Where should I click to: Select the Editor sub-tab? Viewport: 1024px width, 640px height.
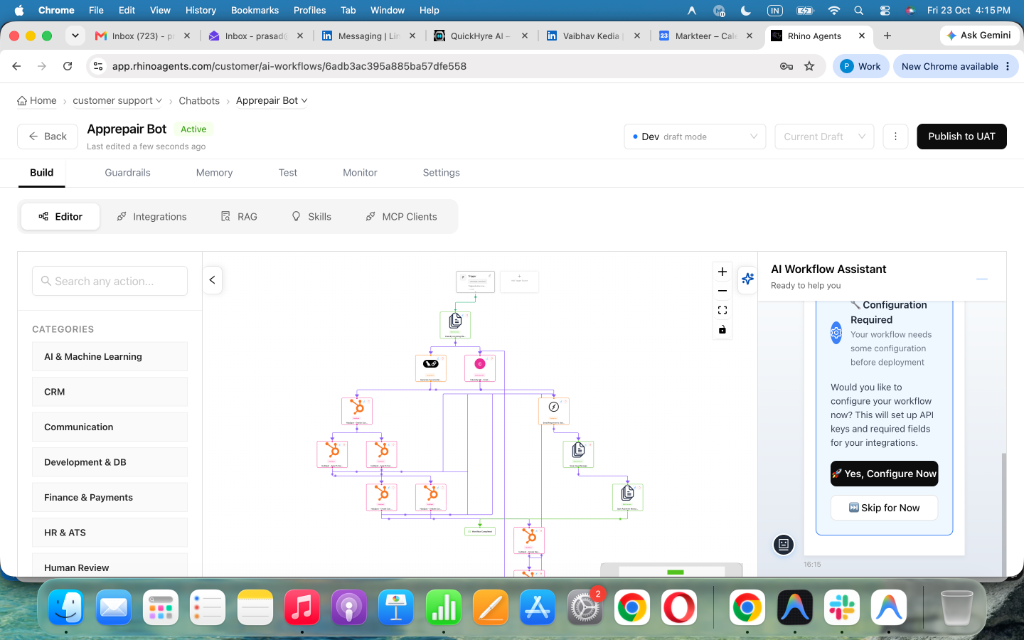[x=60, y=217]
